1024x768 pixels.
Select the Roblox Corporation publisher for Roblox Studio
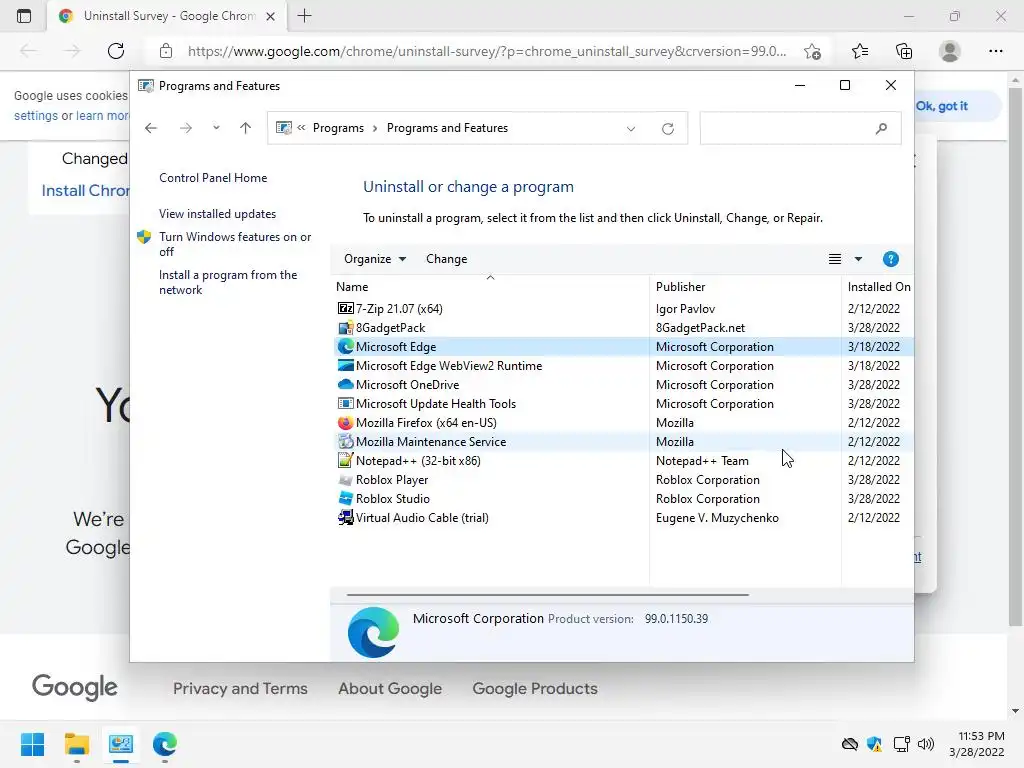(708, 498)
